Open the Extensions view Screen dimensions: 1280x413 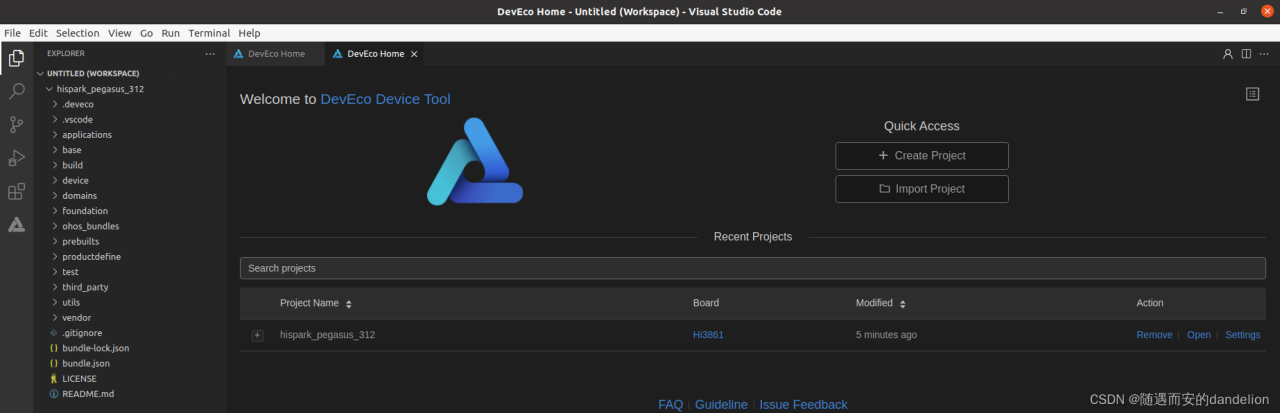[x=16, y=191]
